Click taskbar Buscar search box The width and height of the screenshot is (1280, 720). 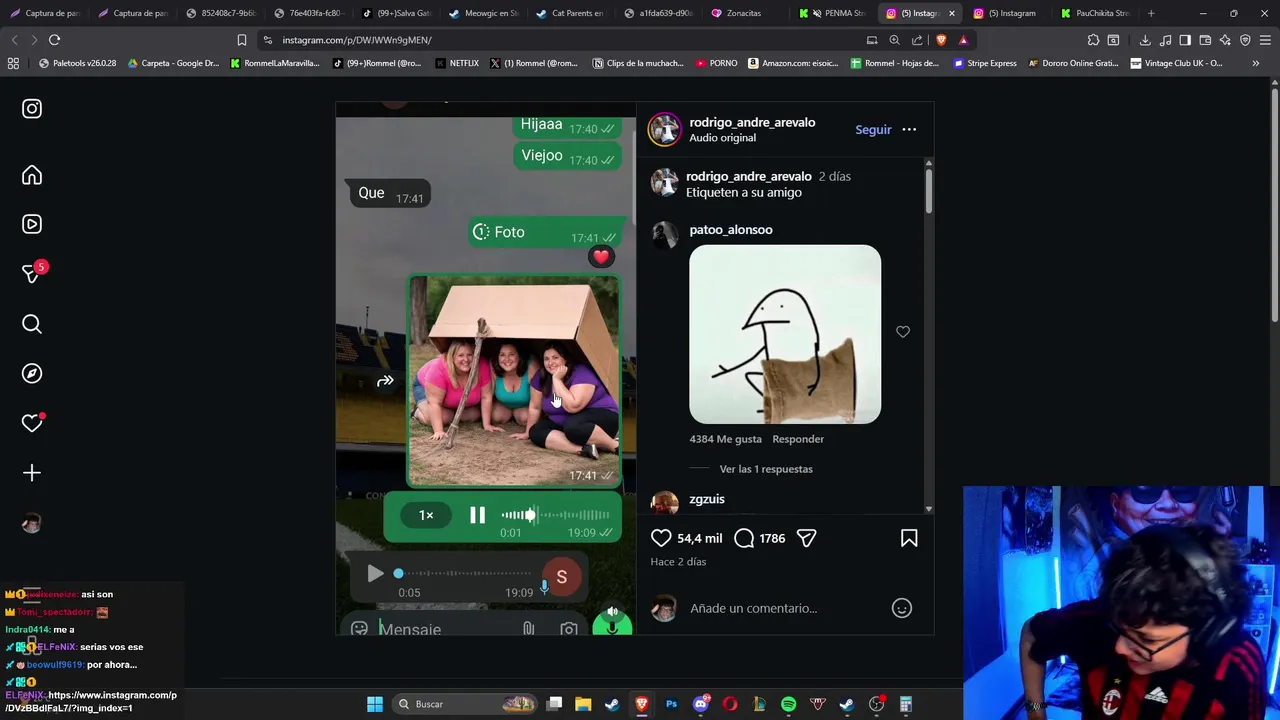click(465, 704)
